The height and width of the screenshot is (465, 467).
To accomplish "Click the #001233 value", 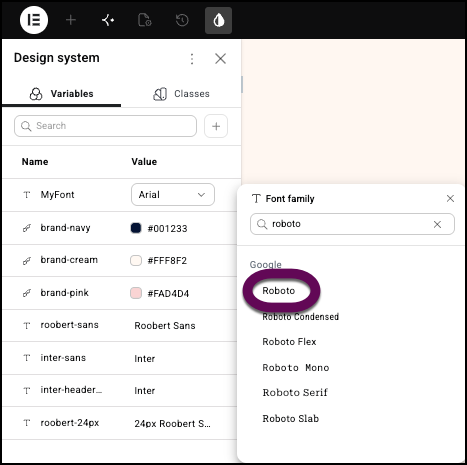I will [x=167, y=229].
